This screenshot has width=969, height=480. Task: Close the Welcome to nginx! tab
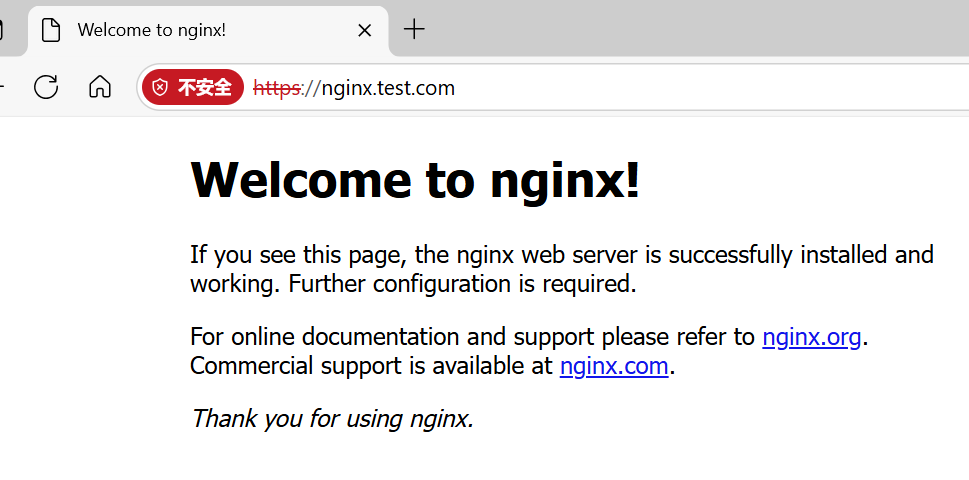pos(365,30)
